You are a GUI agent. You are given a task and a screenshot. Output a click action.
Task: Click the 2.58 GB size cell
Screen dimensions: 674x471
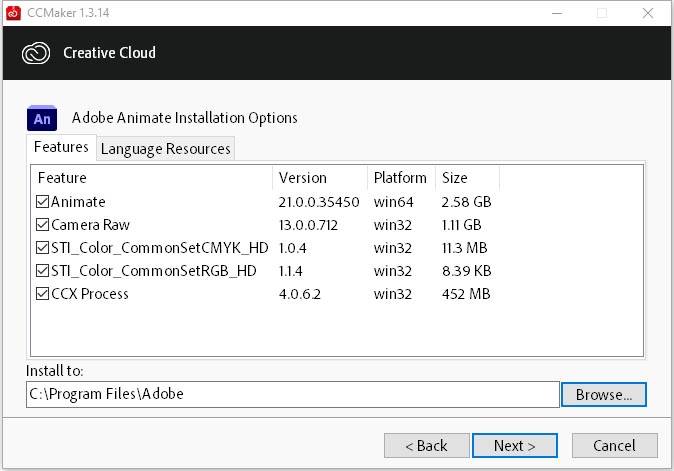point(466,202)
